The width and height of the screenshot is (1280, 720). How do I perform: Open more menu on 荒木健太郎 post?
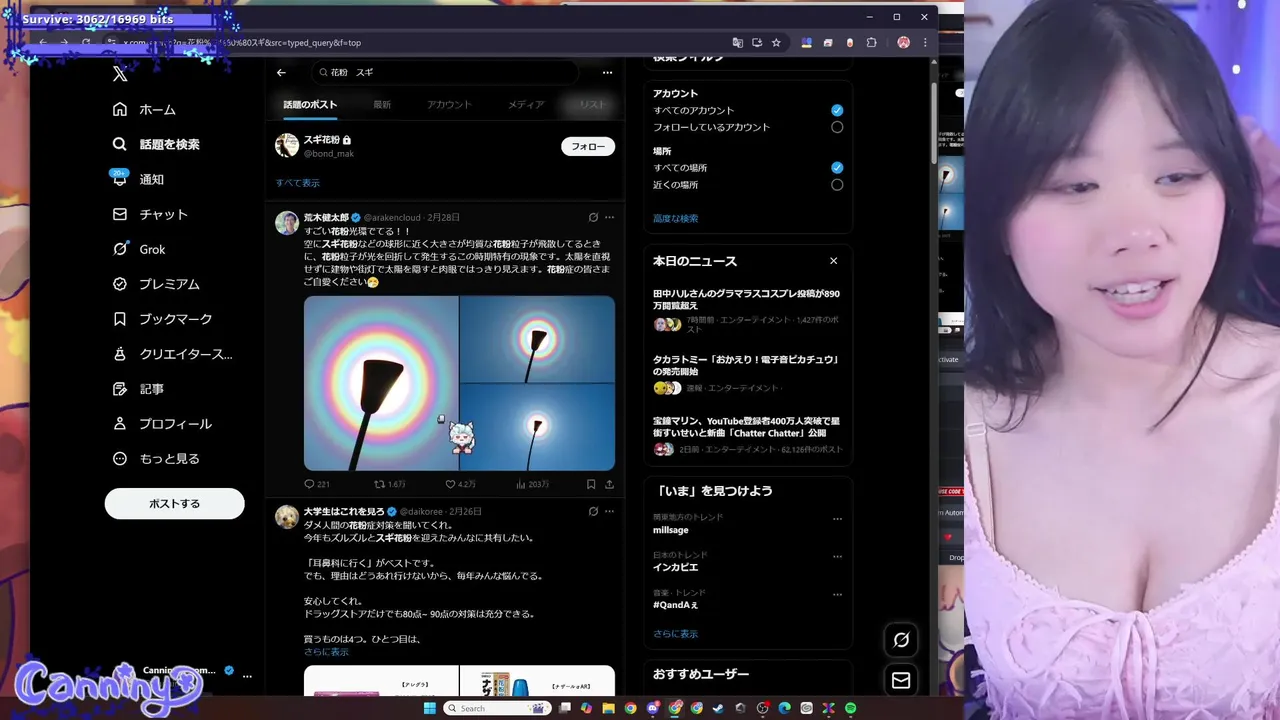609,217
